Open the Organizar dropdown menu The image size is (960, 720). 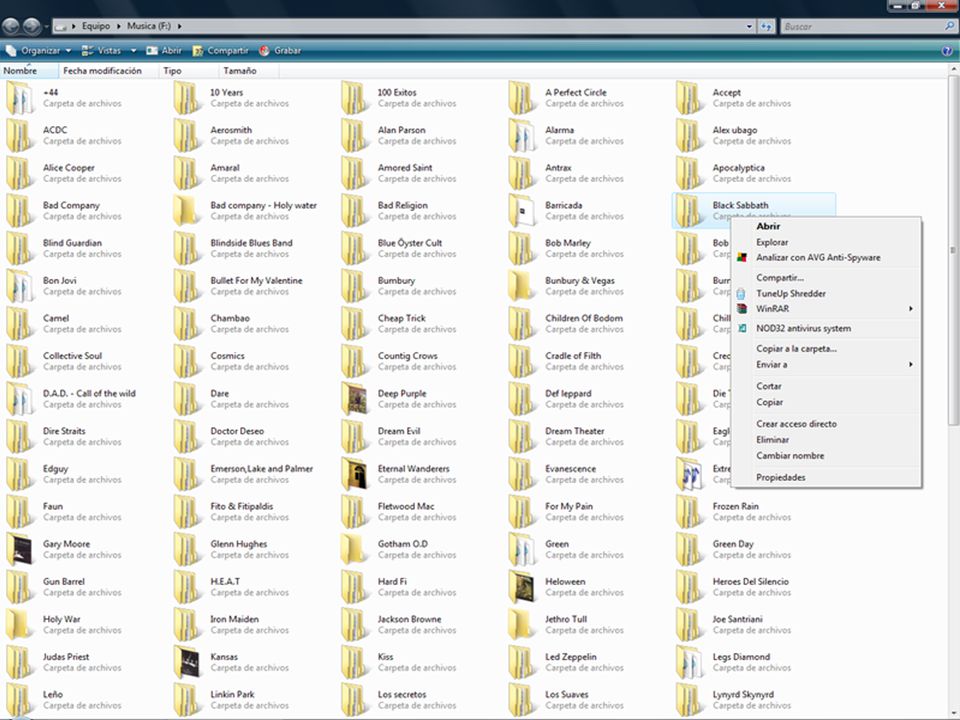[38, 51]
